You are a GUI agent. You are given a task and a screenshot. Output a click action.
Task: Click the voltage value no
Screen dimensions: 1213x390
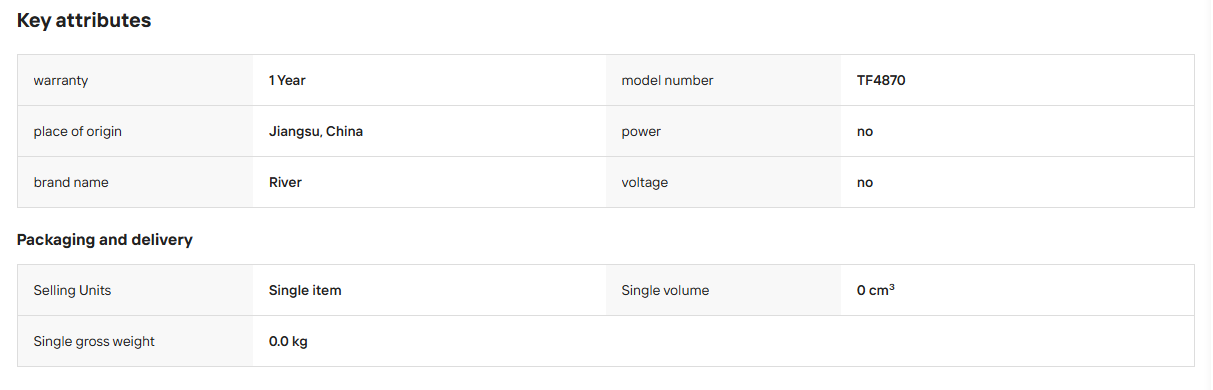pos(865,182)
